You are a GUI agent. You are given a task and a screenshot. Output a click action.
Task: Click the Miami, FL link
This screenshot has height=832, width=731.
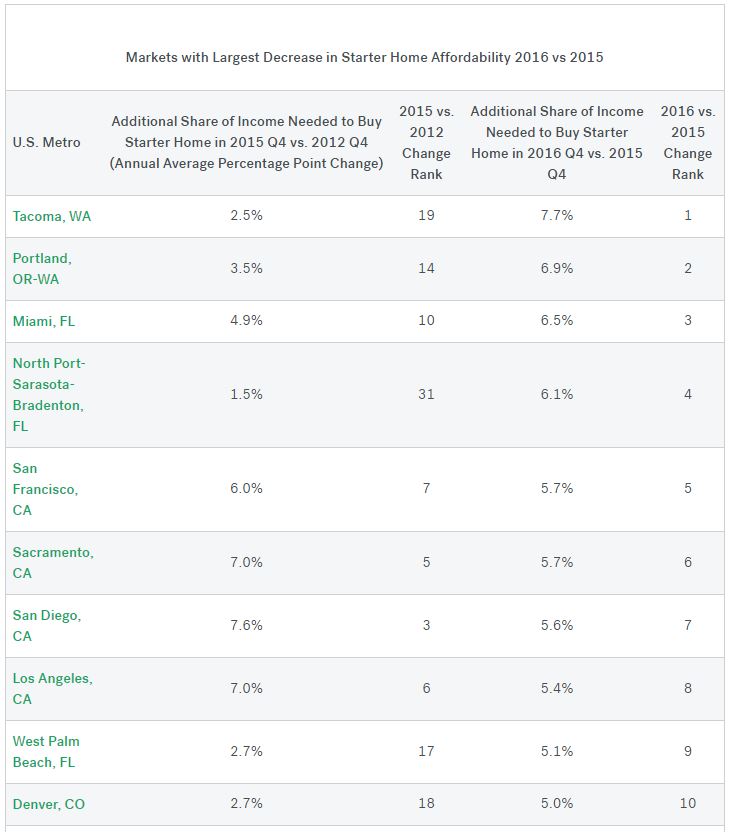click(x=44, y=321)
